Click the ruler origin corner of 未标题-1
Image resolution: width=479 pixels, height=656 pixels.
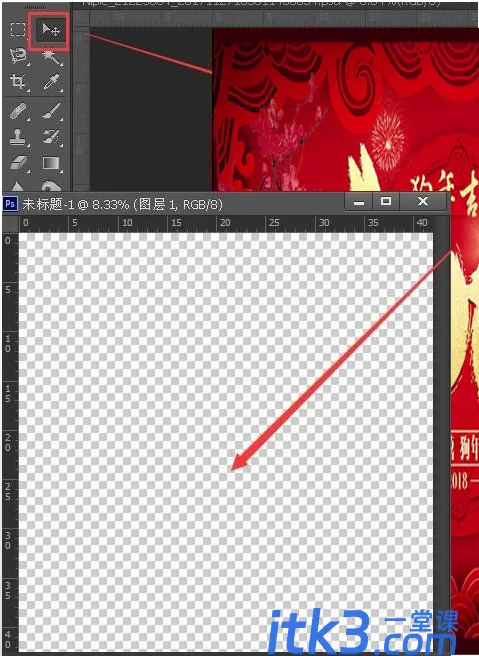pyautogui.click(x=10, y=223)
